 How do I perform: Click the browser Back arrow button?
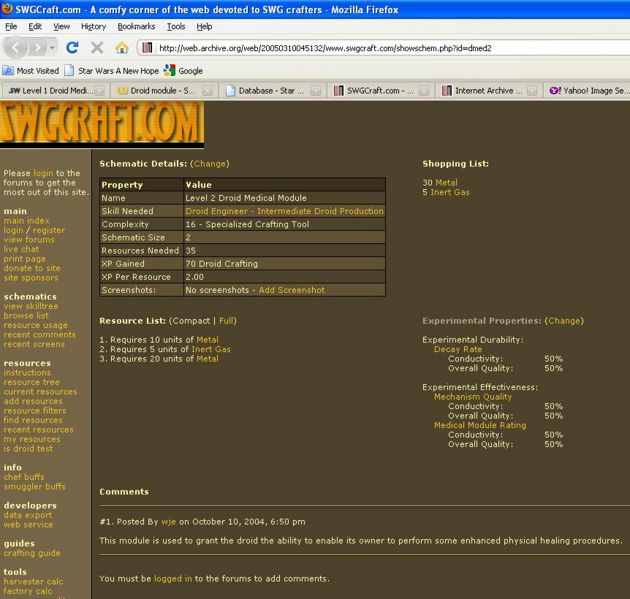click(19, 47)
